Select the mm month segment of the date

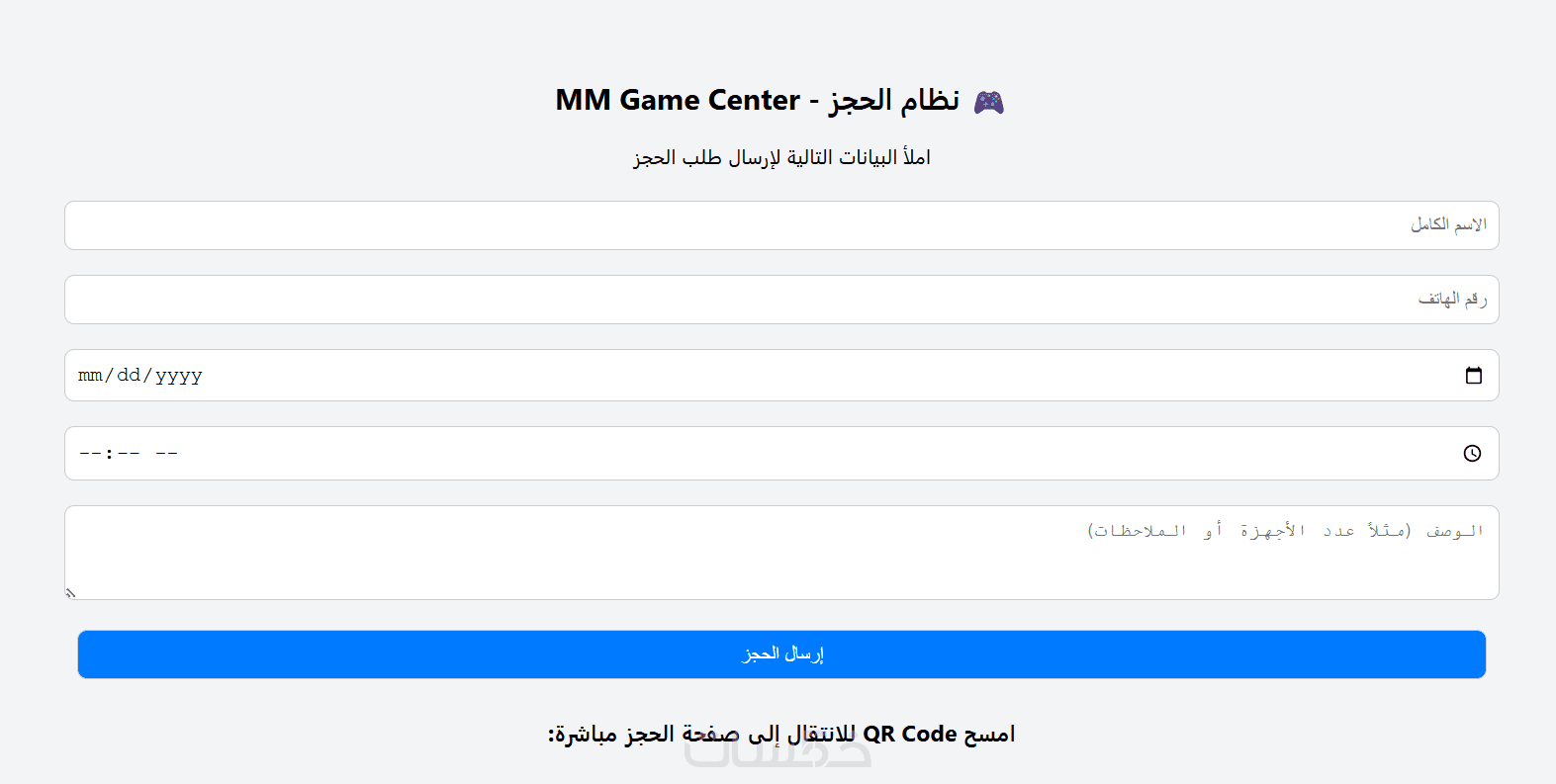tap(90, 376)
